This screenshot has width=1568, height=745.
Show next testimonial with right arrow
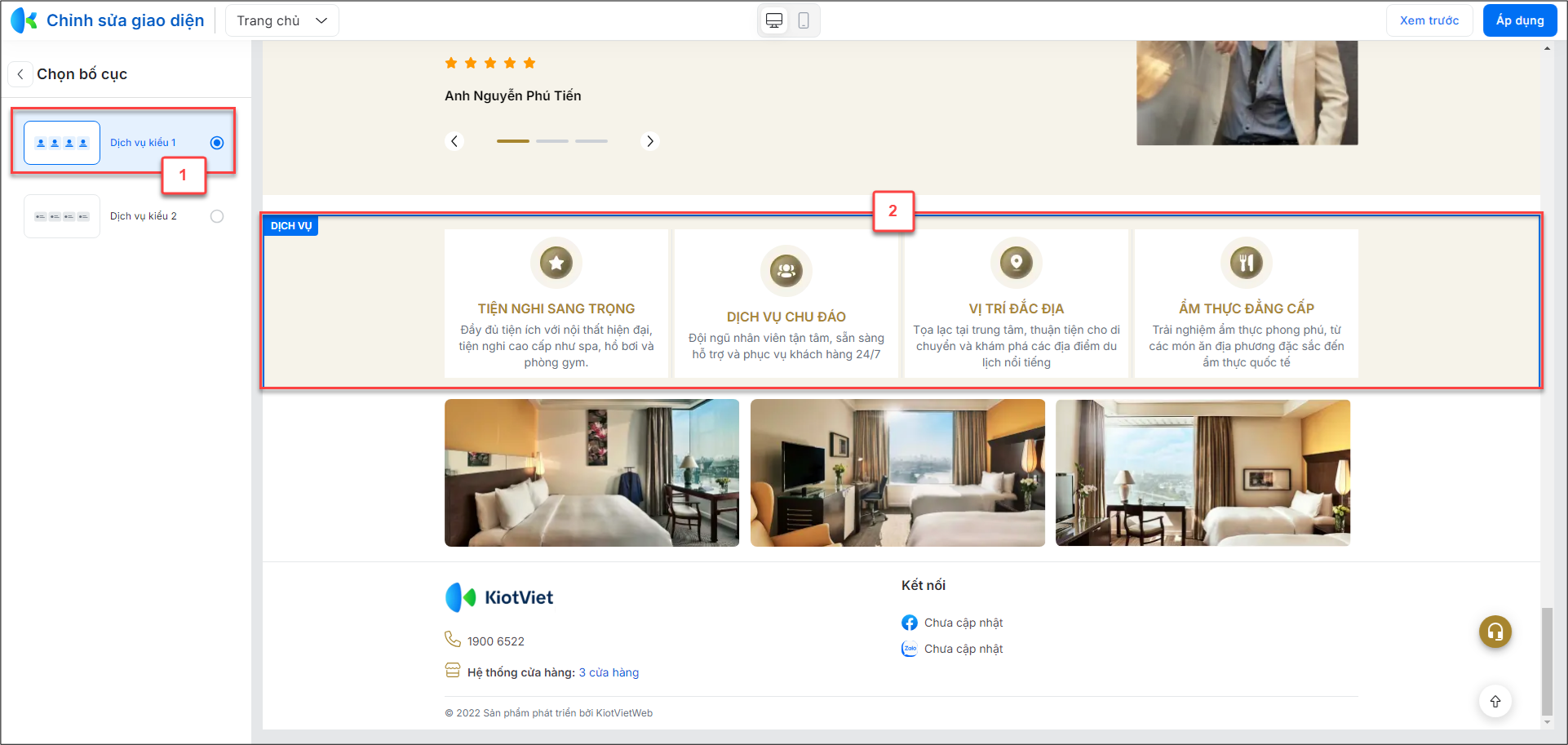(650, 141)
